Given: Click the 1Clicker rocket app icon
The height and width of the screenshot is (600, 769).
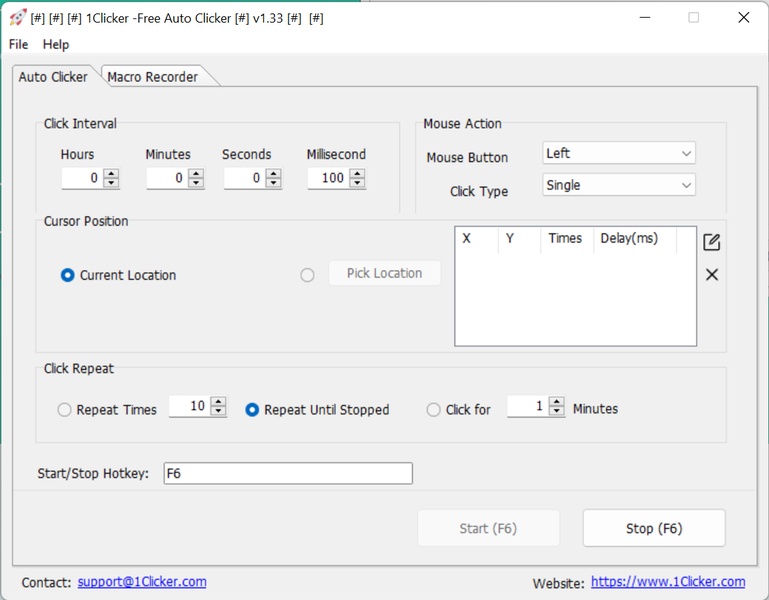Looking at the screenshot, I should 17,17.
